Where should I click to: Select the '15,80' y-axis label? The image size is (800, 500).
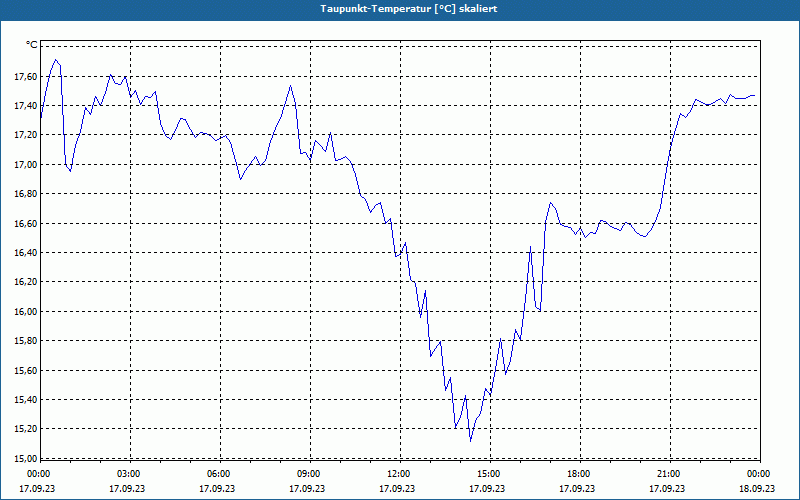[x=26, y=340]
